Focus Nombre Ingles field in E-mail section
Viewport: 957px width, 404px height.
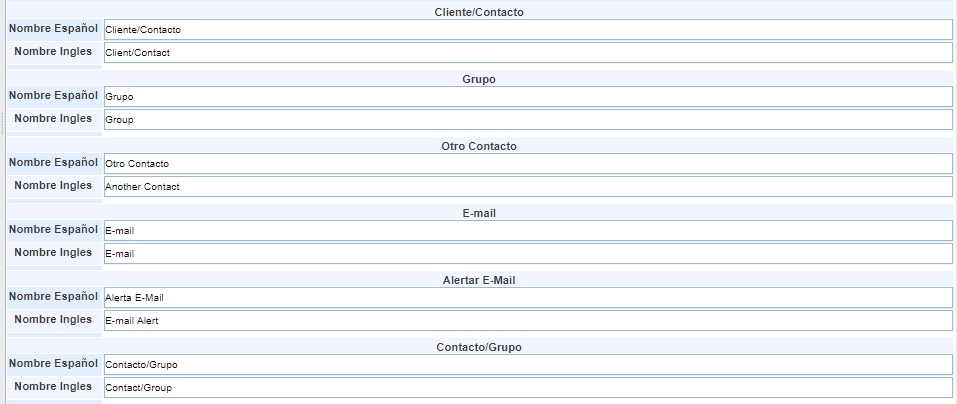pyautogui.click(x=527, y=253)
